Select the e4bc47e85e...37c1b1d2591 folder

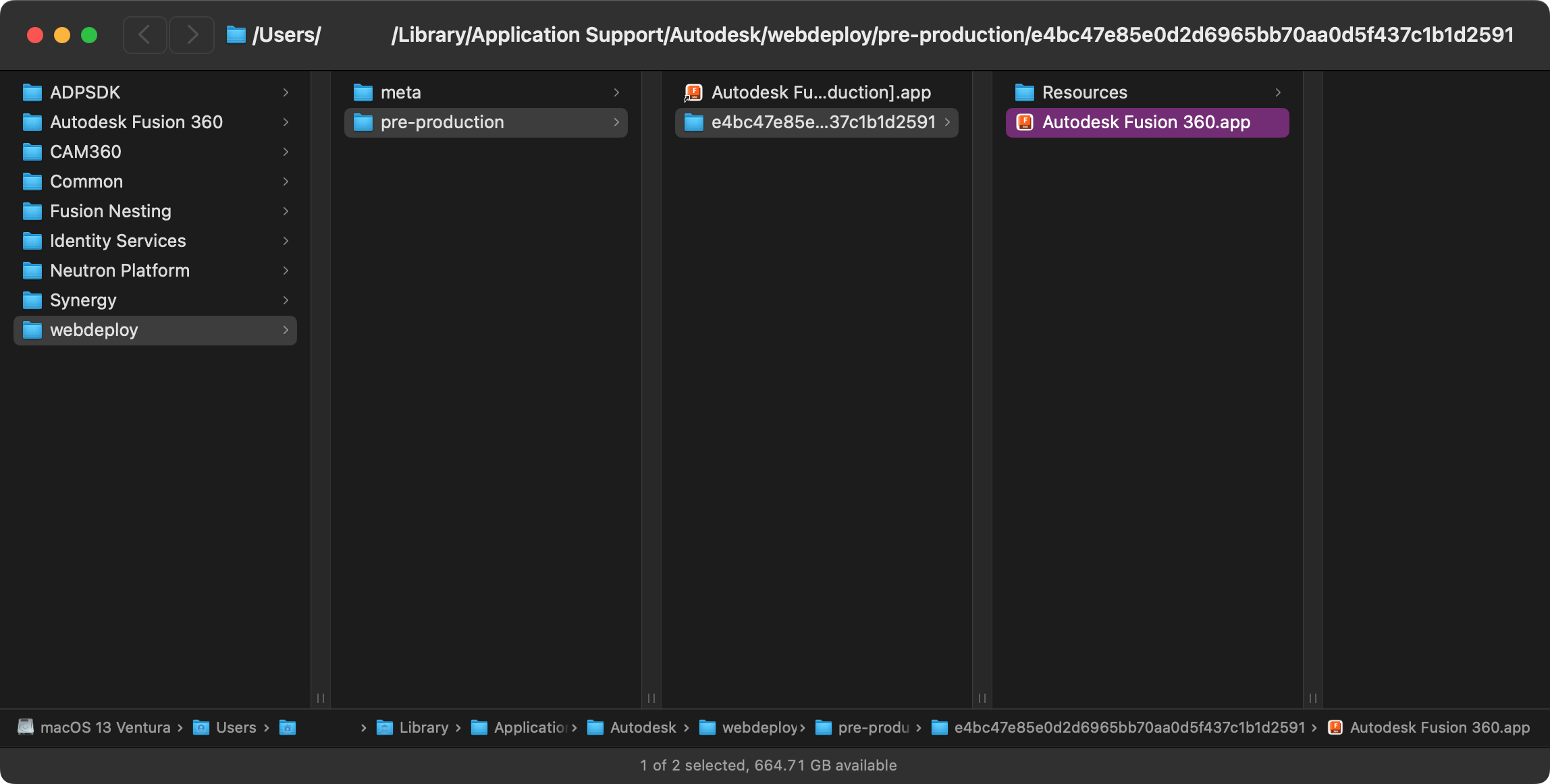tap(822, 122)
